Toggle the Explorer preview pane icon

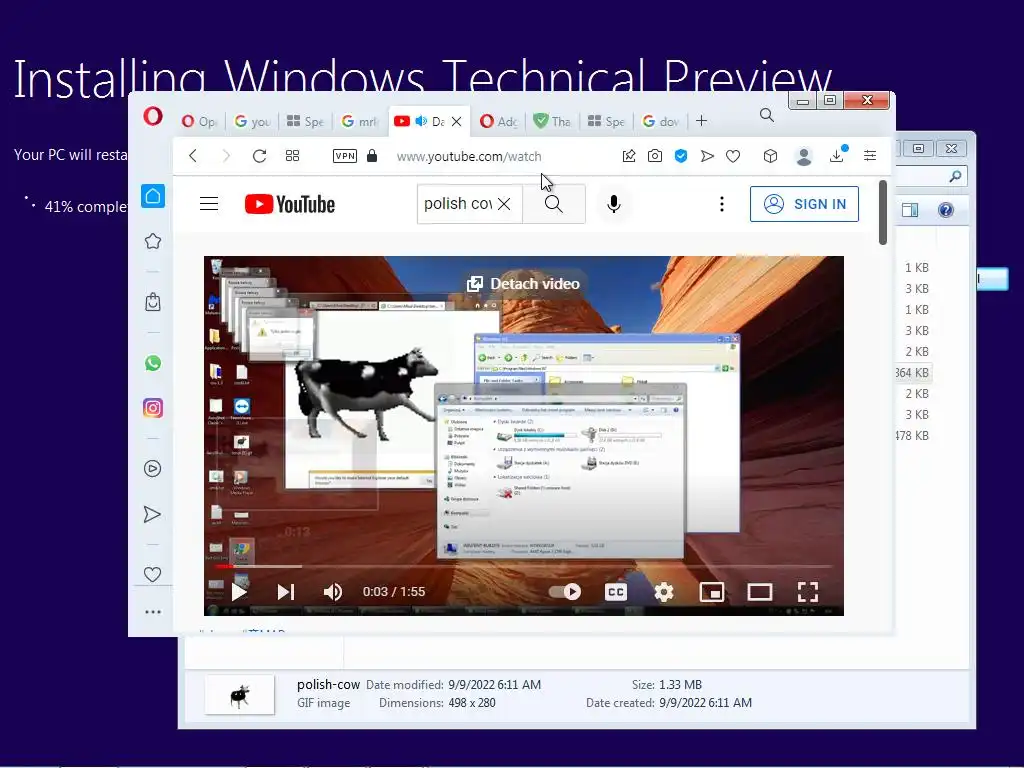coord(910,210)
